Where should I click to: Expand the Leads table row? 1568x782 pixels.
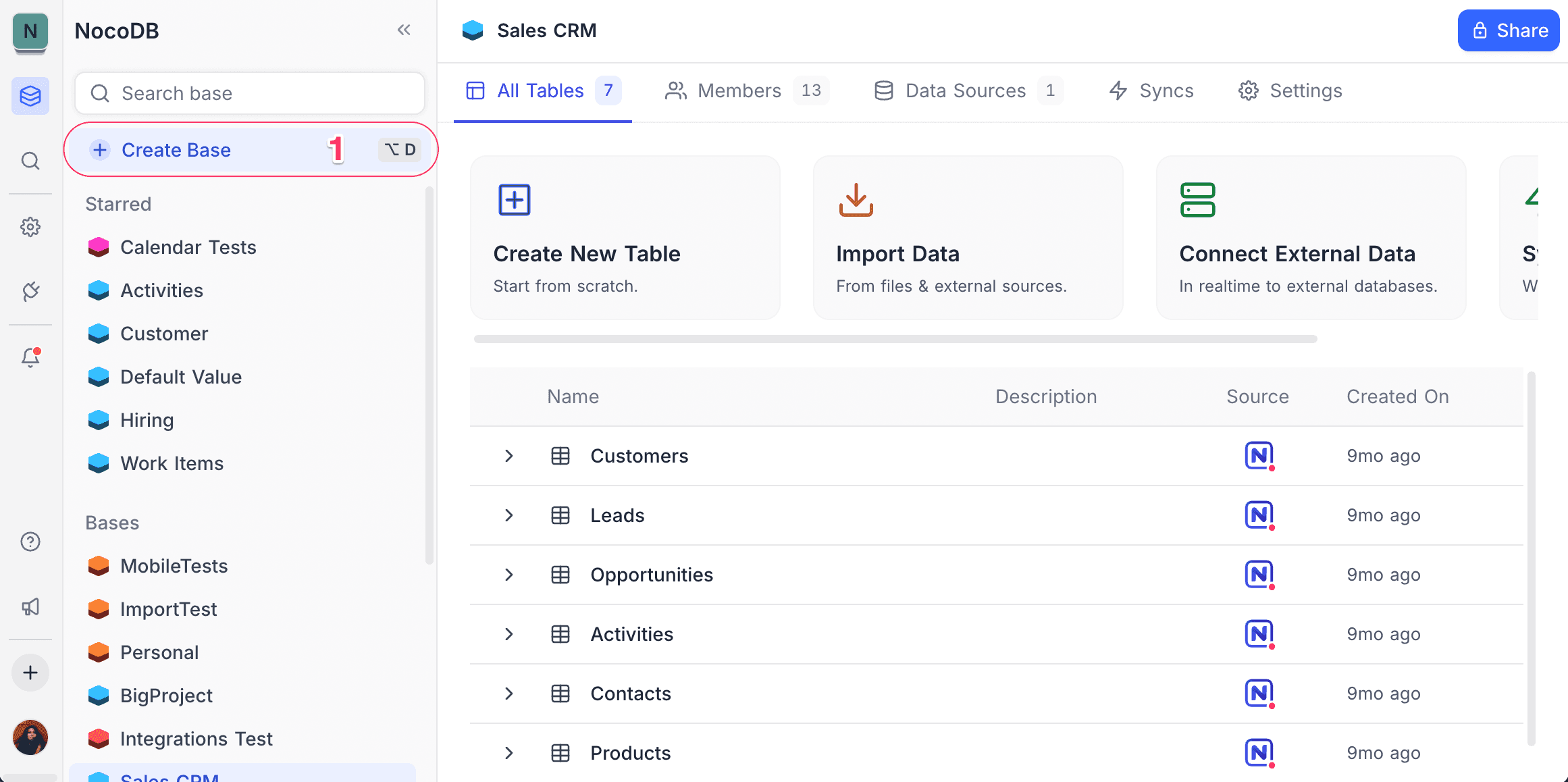pyautogui.click(x=508, y=515)
